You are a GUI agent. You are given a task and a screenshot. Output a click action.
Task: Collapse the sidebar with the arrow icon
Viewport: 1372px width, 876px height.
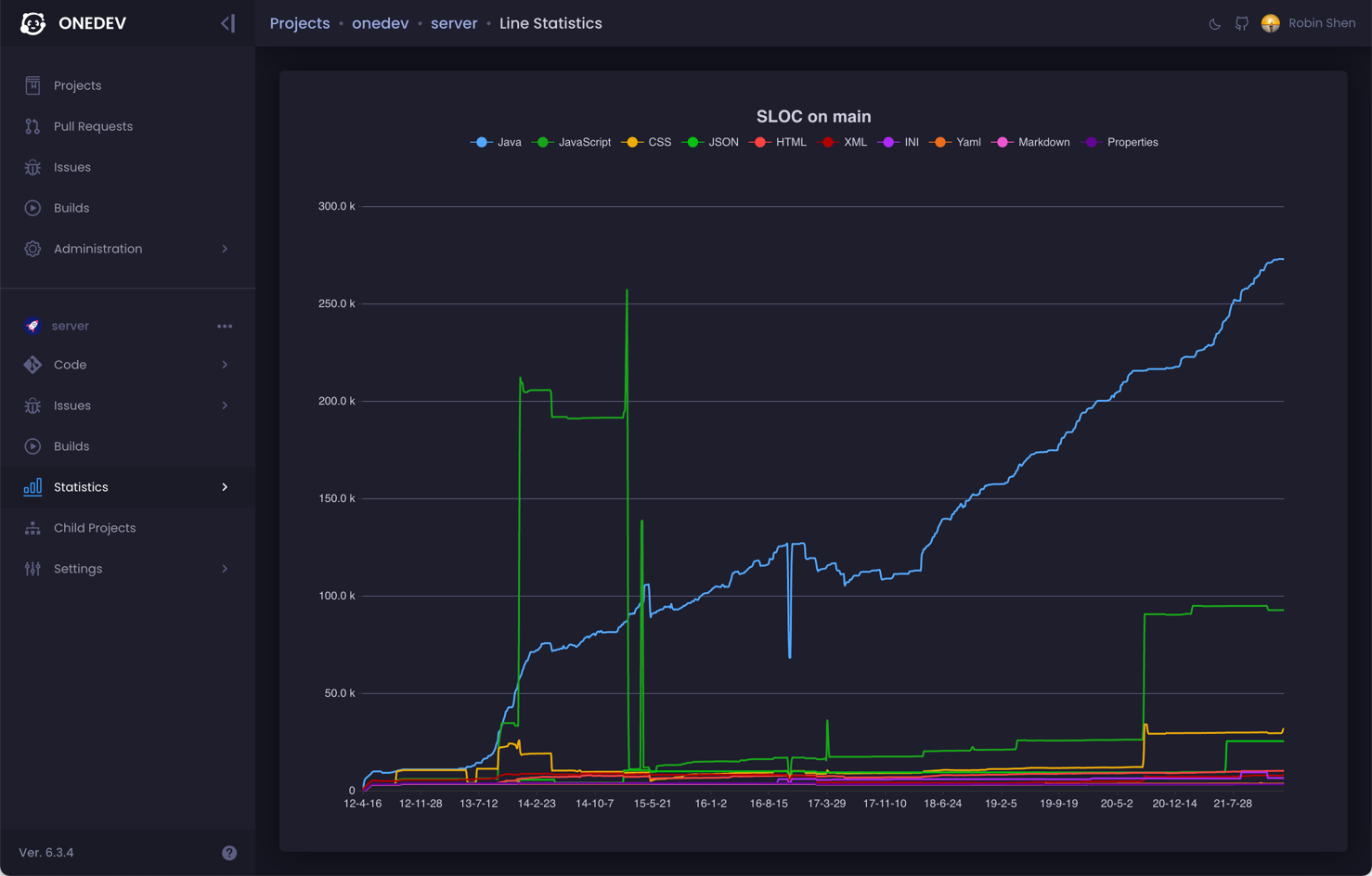pyautogui.click(x=227, y=23)
